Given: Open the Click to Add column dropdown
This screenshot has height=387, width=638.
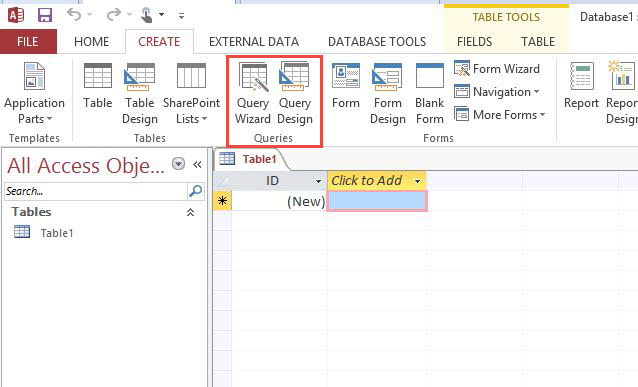Looking at the screenshot, I should tap(417, 181).
